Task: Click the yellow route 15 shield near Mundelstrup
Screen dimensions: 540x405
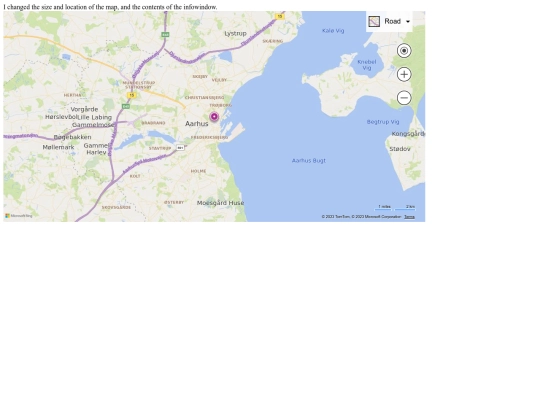Action: point(132,95)
